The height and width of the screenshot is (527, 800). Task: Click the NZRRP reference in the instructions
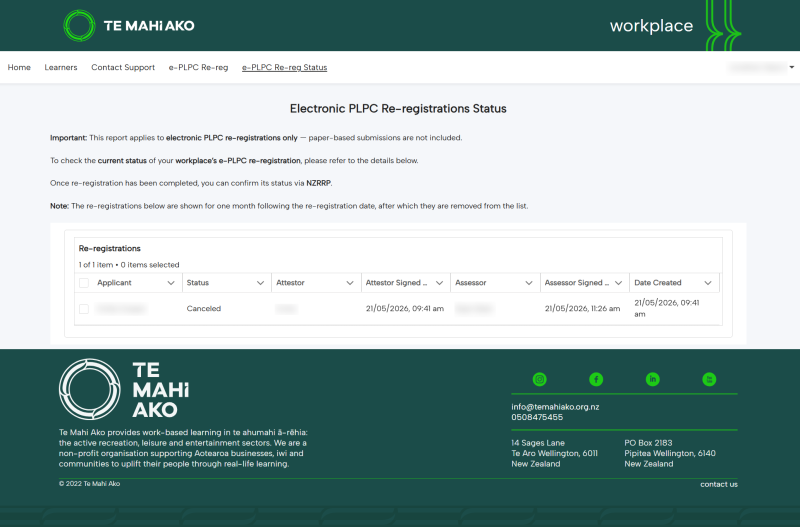318,183
